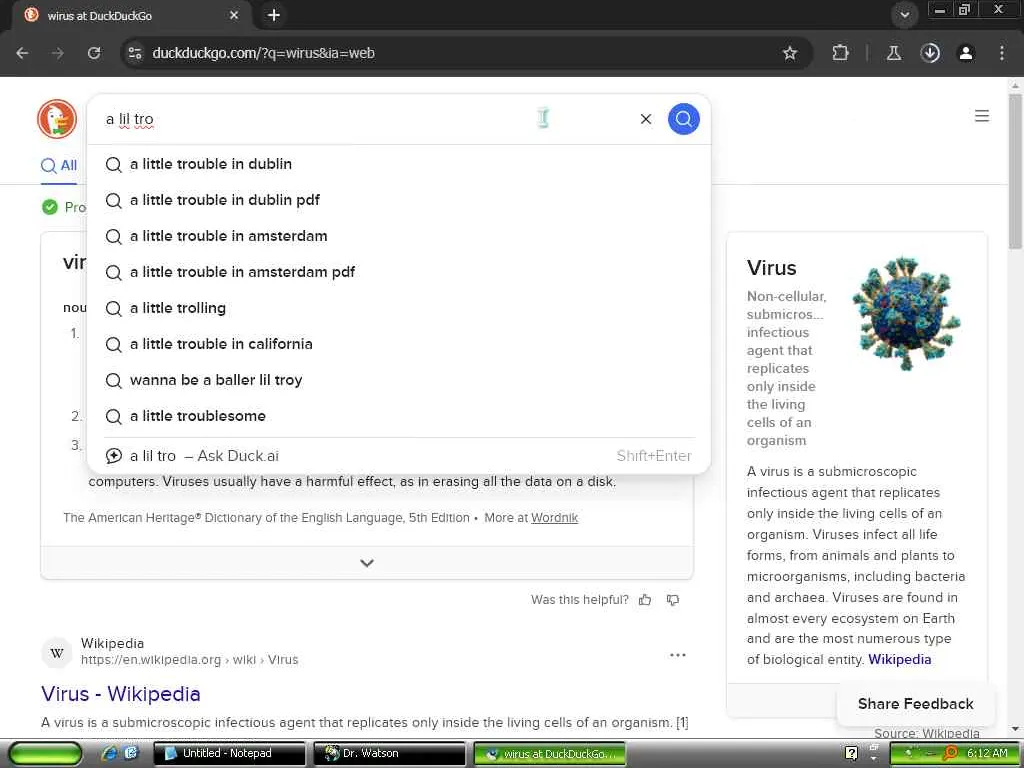1024x768 pixels.
Task: Choose suggestion 'a little trouble in amsterdam'
Action: (398, 236)
